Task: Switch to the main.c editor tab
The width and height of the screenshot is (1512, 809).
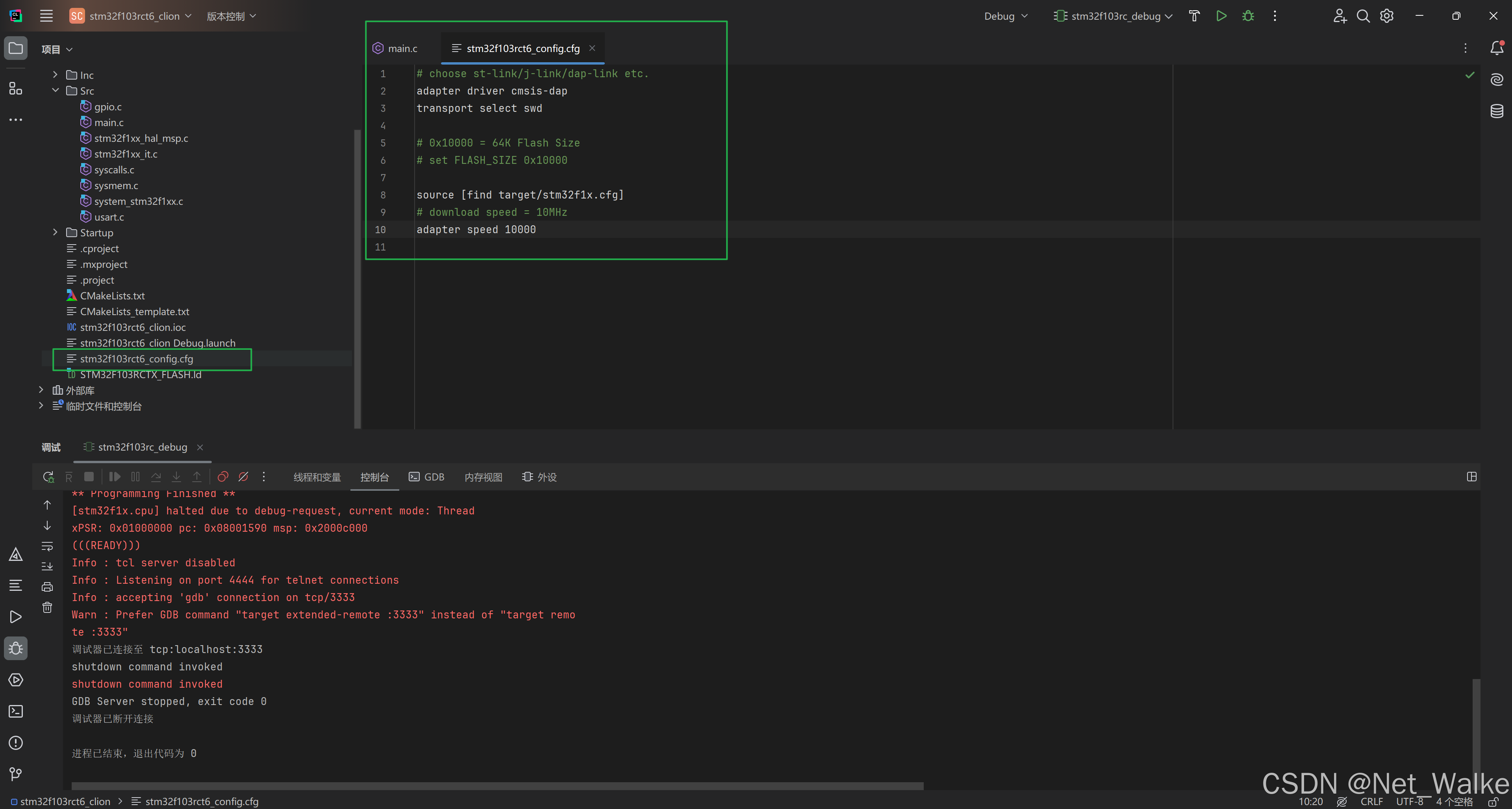Action: tap(402, 48)
